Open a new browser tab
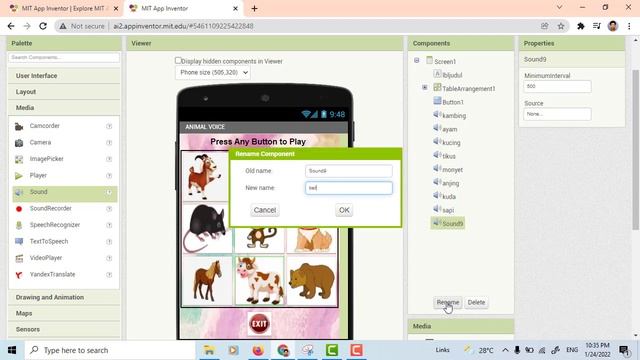 coord(254,8)
